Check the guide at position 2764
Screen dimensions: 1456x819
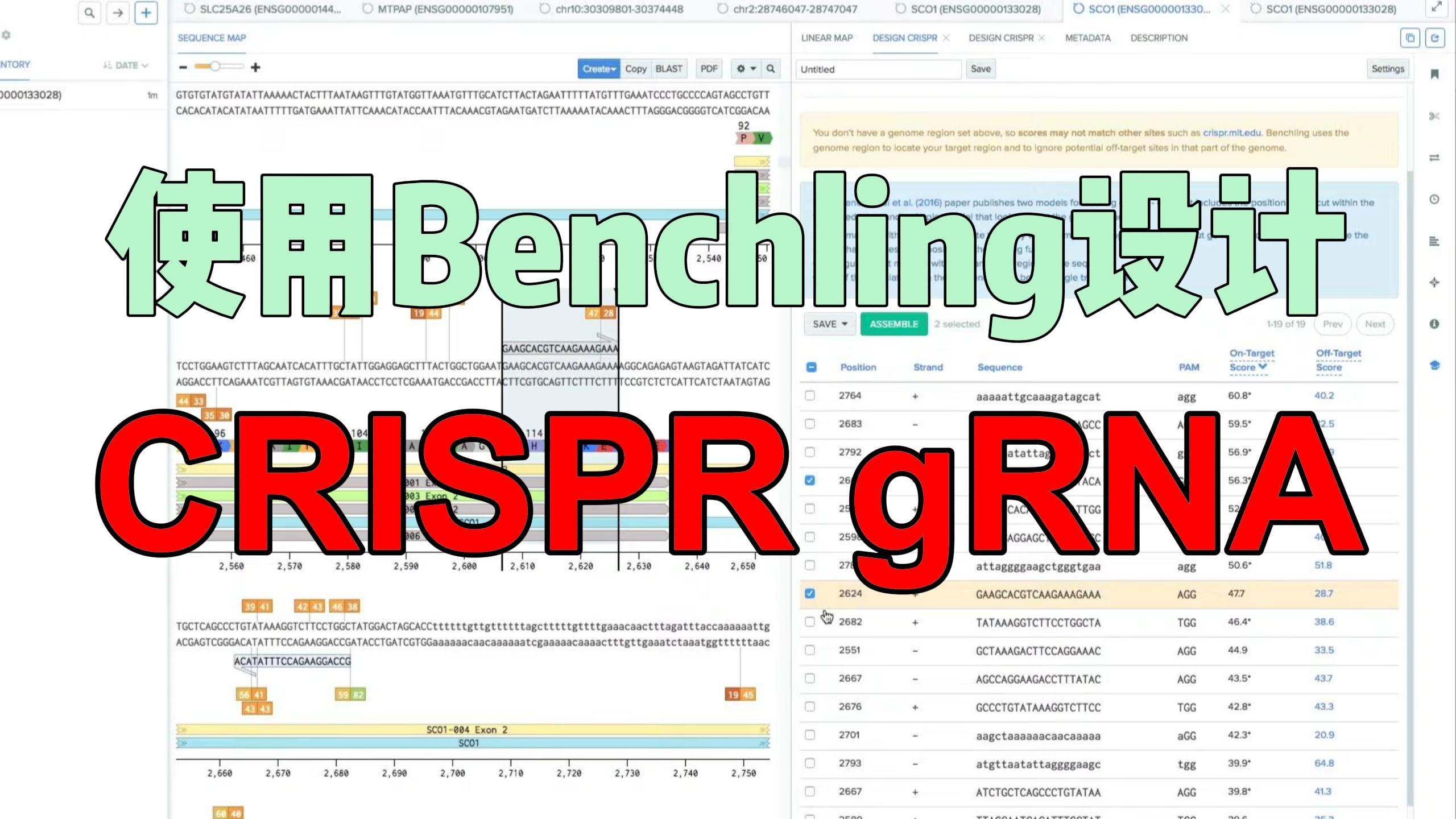coord(810,395)
